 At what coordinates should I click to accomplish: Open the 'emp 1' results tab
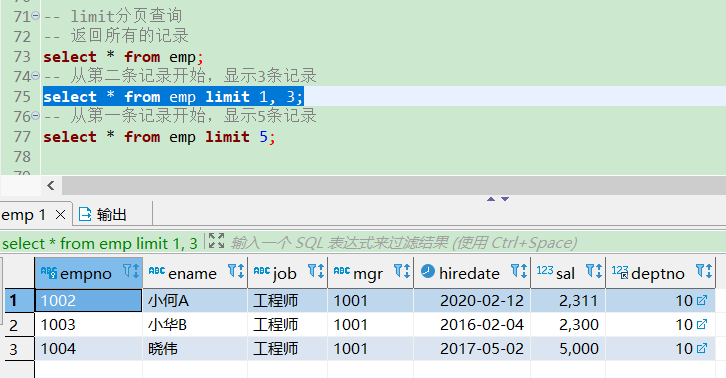[23, 215]
